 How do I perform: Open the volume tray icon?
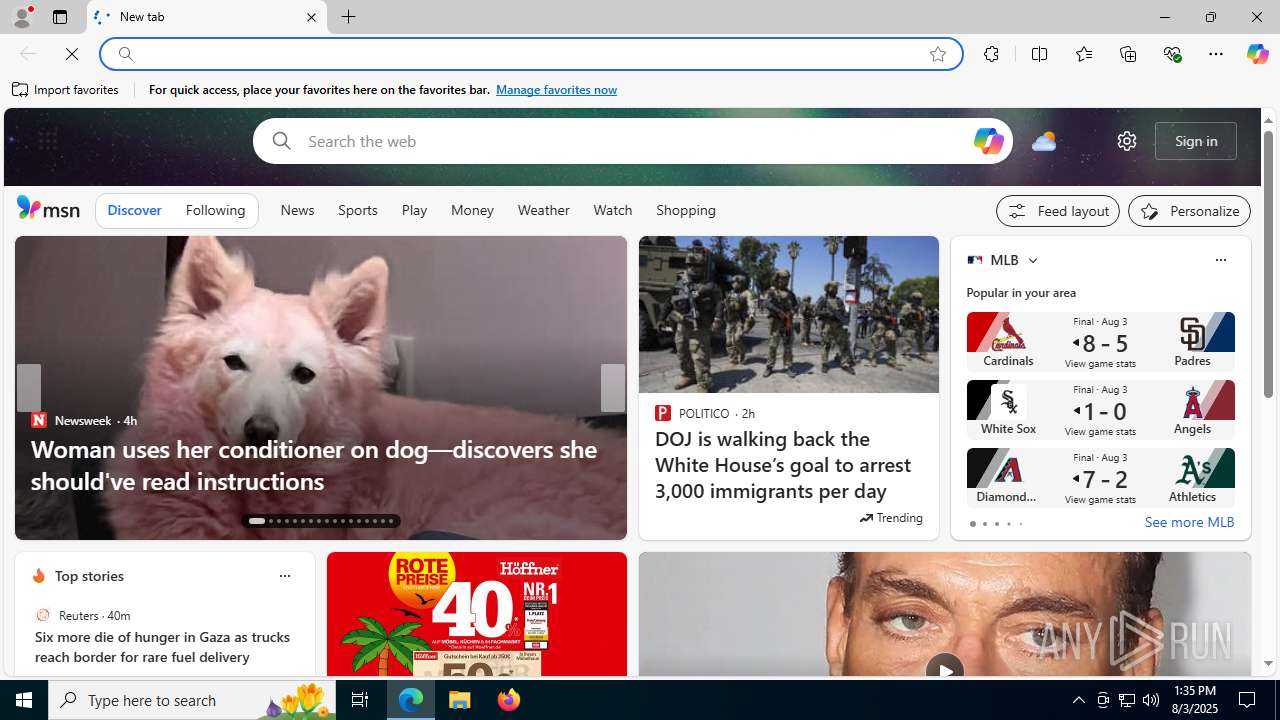[x=1151, y=700]
